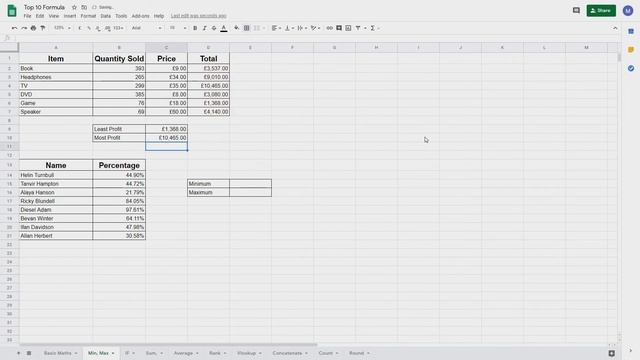Open the Edit menu
Viewport: 640px width, 360px height.
coord(40,16)
